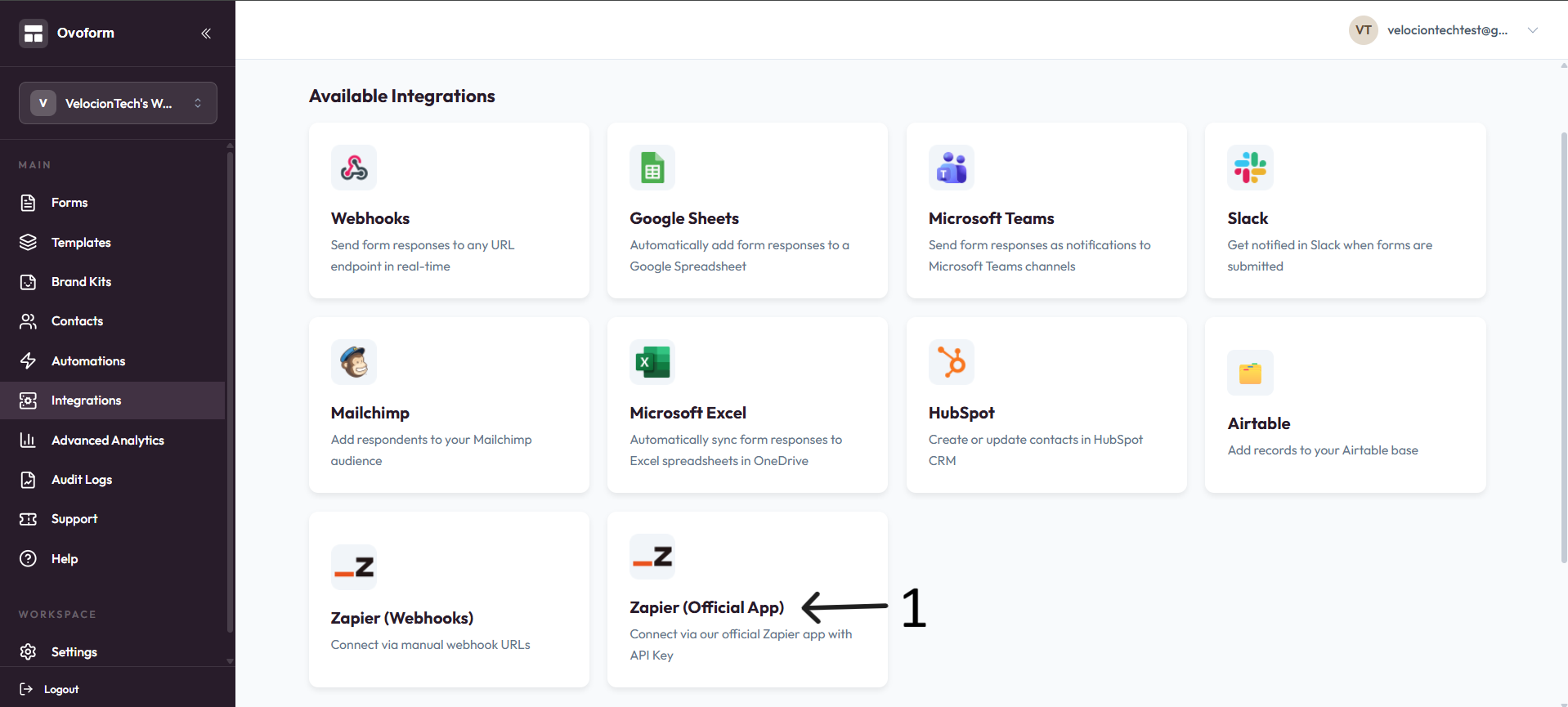
Task: Click the Contacts people icon in sidebar
Action: [28, 321]
